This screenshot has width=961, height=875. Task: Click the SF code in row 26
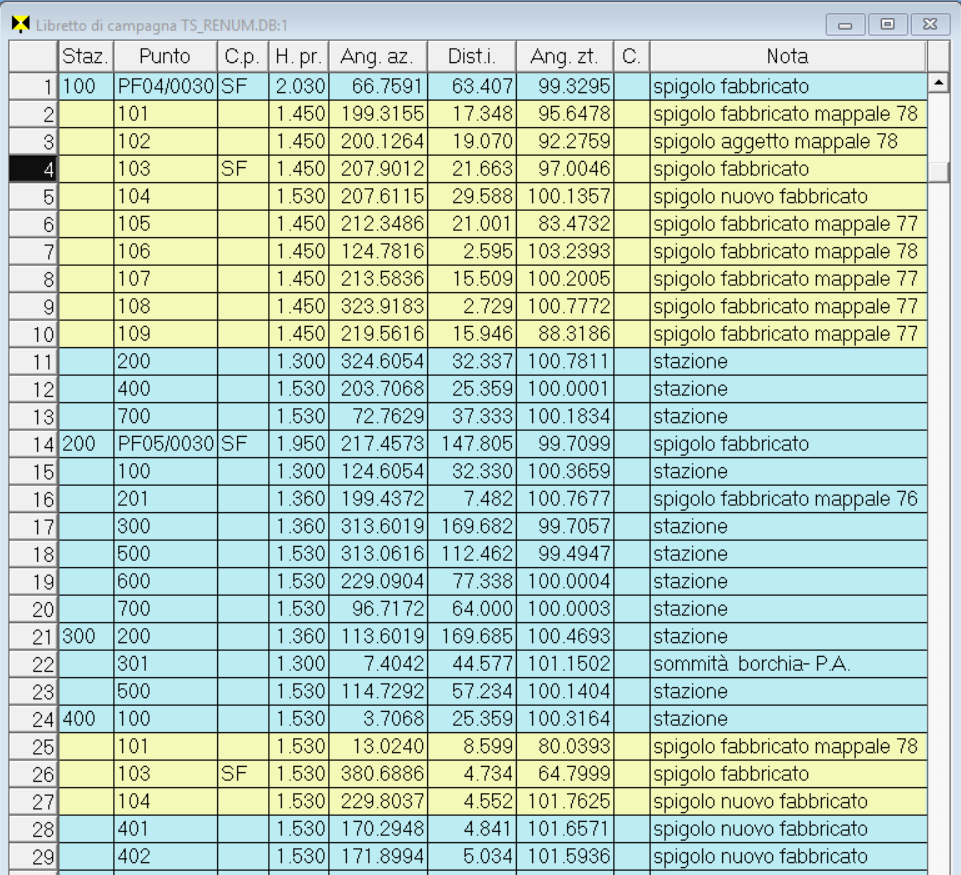(x=243, y=774)
